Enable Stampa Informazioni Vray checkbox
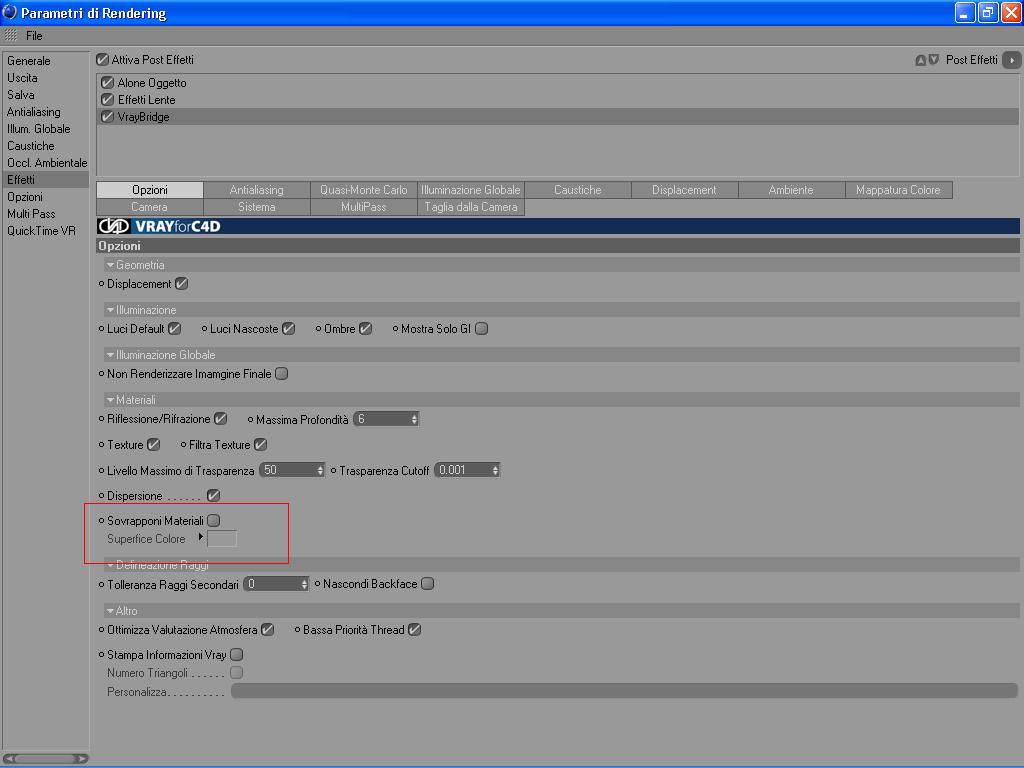Screen dimensions: 1024x768 click(237, 655)
